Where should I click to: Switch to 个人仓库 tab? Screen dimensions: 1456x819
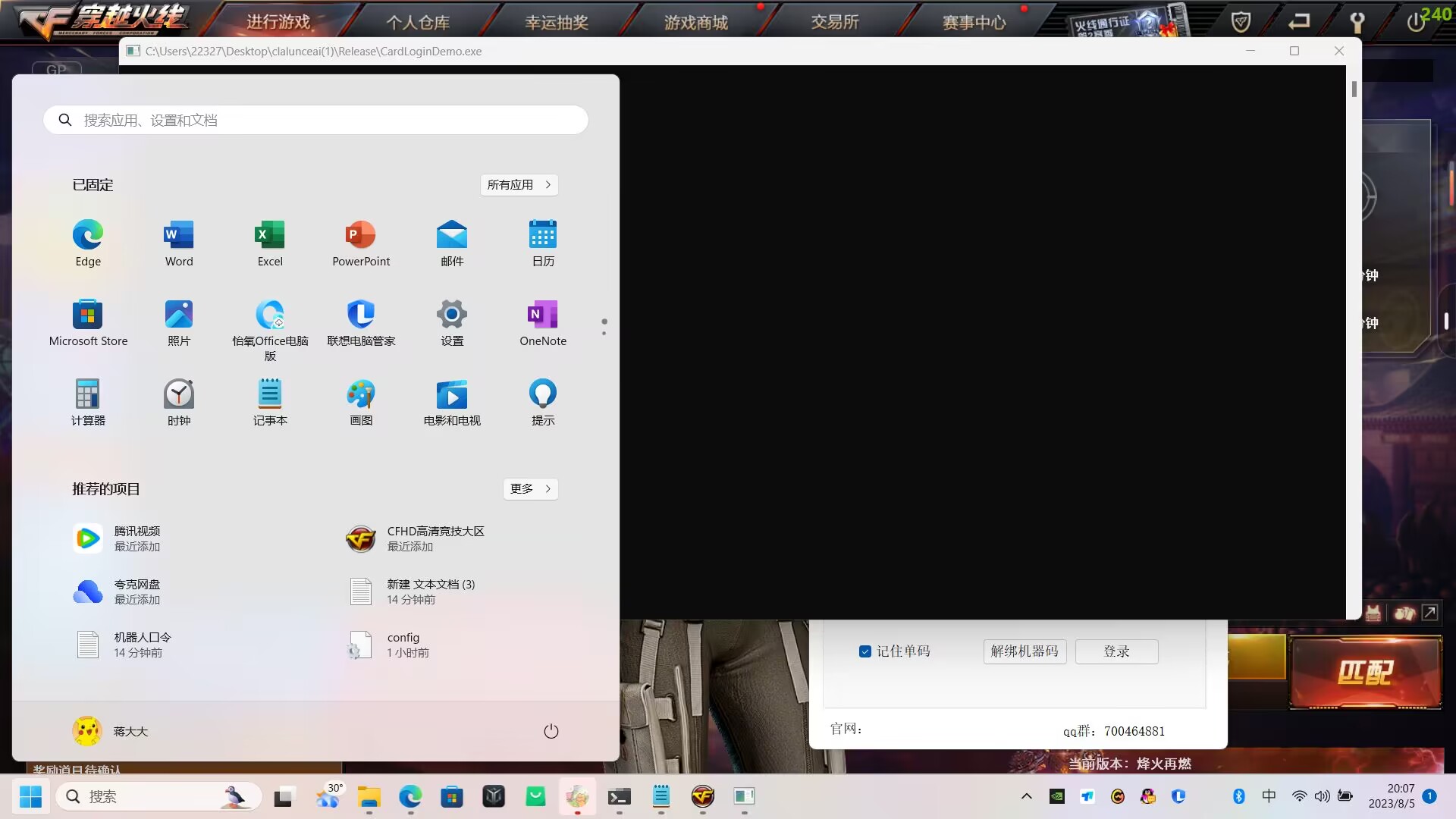(418, 22)
